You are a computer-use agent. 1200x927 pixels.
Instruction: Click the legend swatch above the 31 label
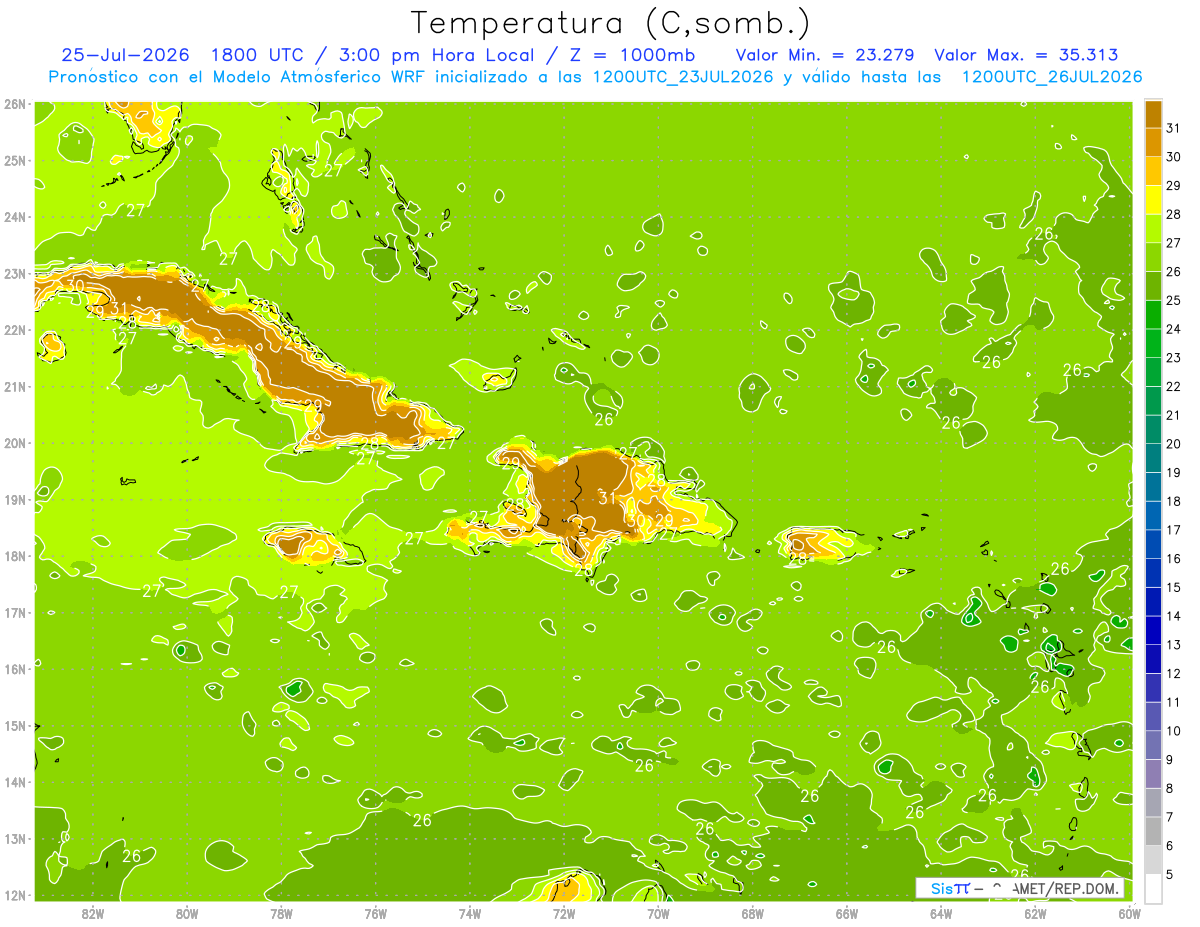(x=1154, y=114)
